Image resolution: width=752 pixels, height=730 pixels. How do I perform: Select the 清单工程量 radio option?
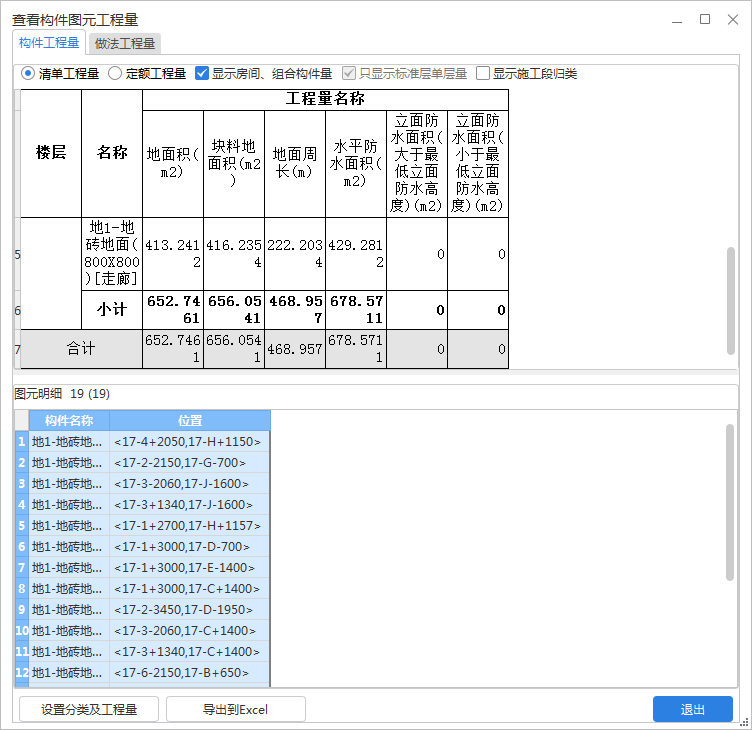point(60,73)
